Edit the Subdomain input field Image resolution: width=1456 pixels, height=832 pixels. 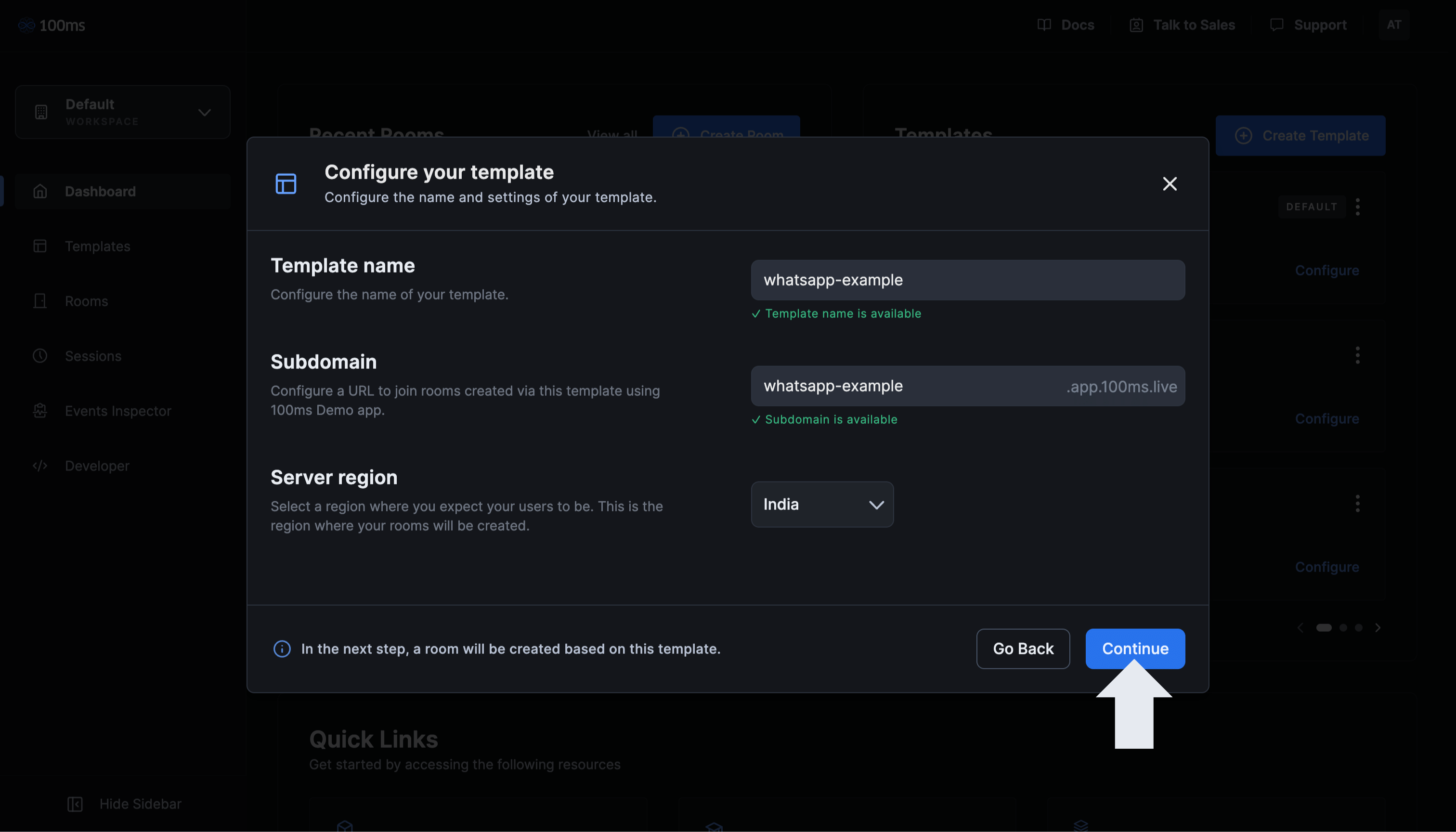tap(967, 386)
